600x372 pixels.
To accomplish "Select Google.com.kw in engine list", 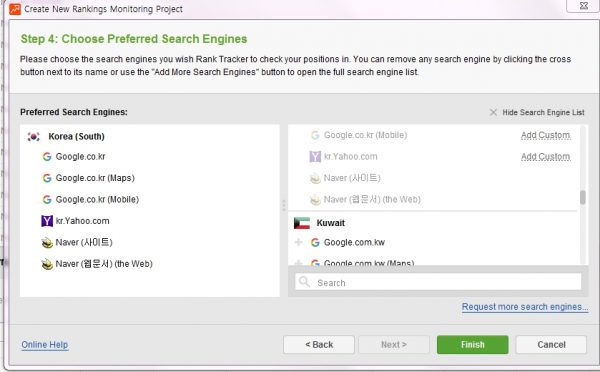I will click(354, 242).
